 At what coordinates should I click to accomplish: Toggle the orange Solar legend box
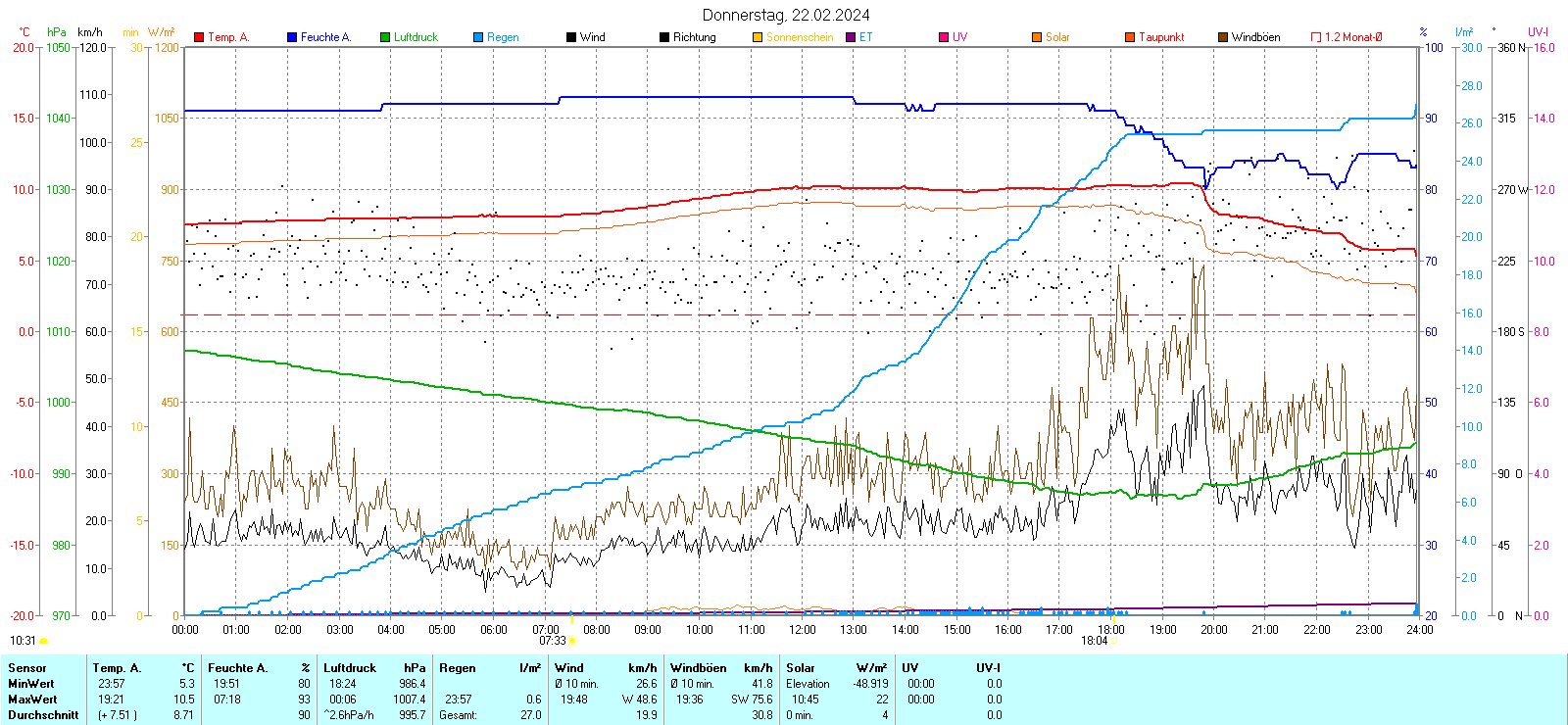[1037, 37]
